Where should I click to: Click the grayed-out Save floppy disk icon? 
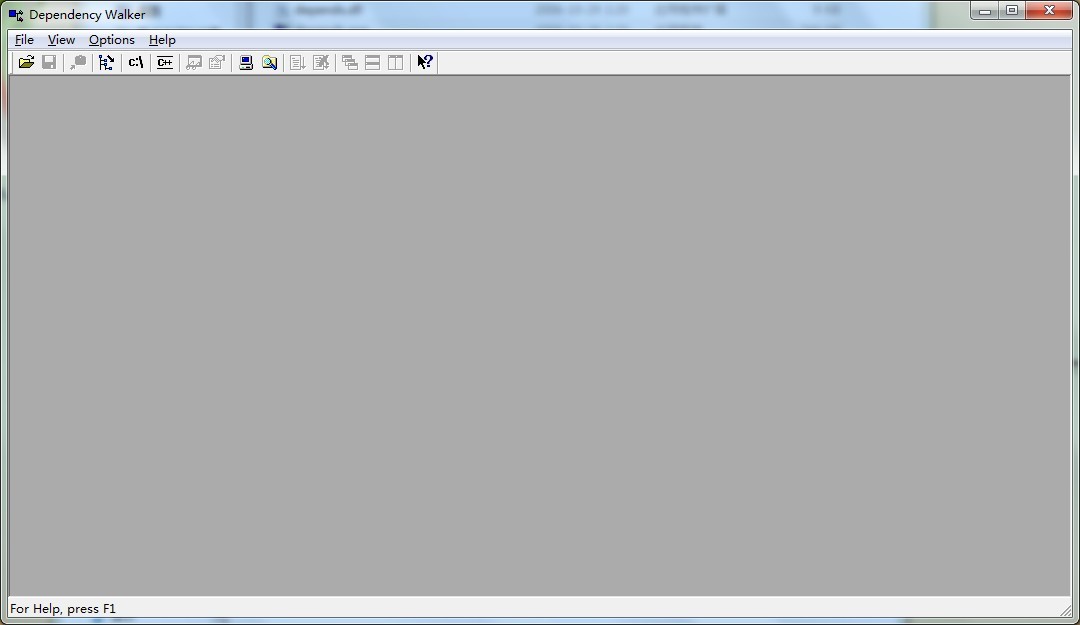coord(49,62)
